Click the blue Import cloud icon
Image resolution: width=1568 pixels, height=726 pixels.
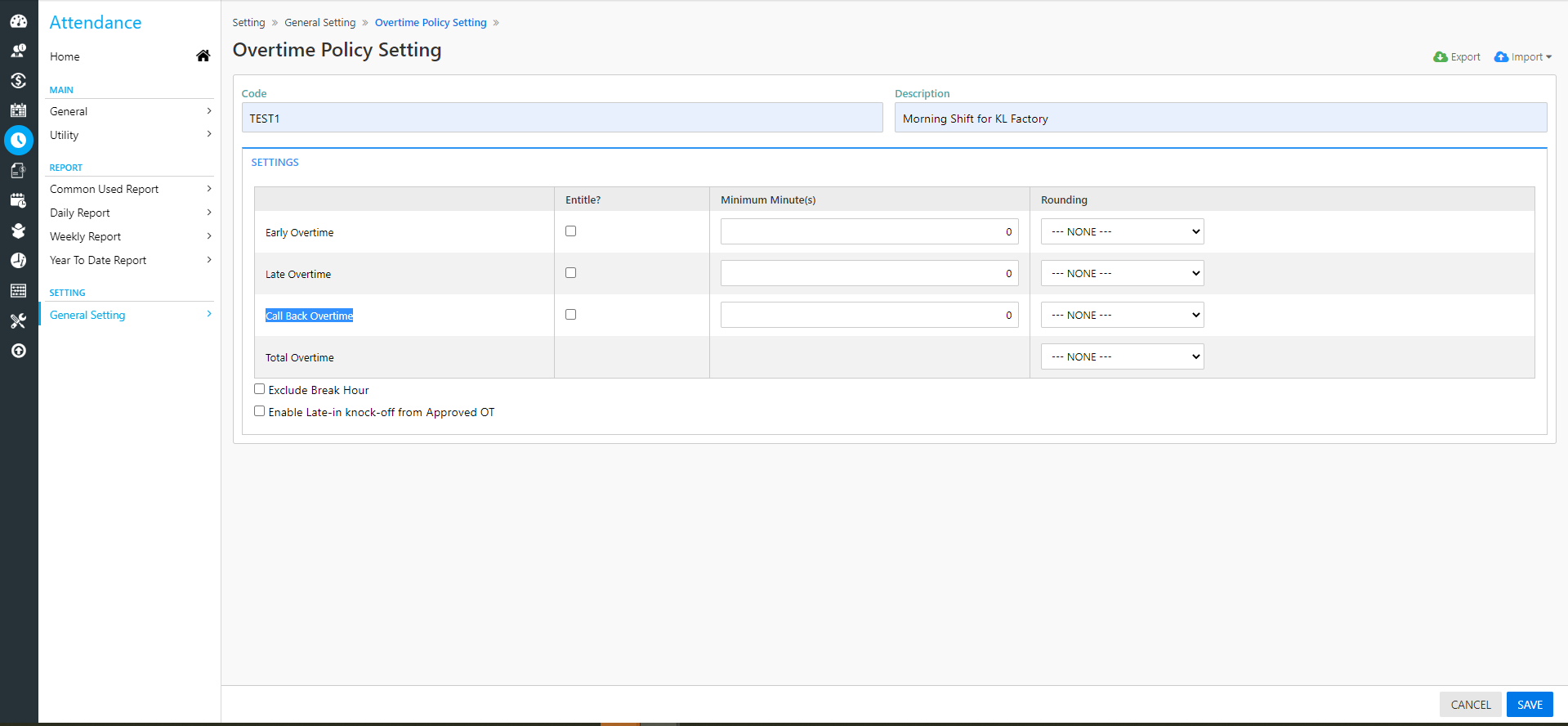point(1501,57)
